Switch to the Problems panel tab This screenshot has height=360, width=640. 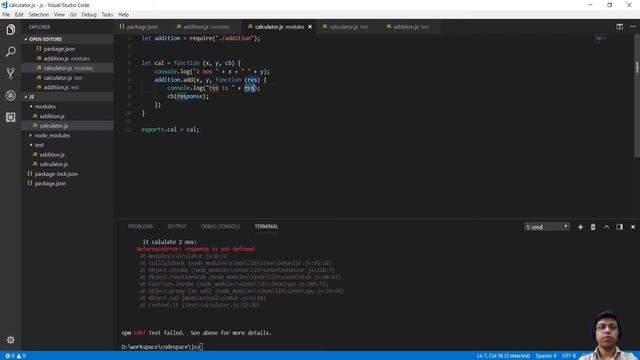pos(140,227)
